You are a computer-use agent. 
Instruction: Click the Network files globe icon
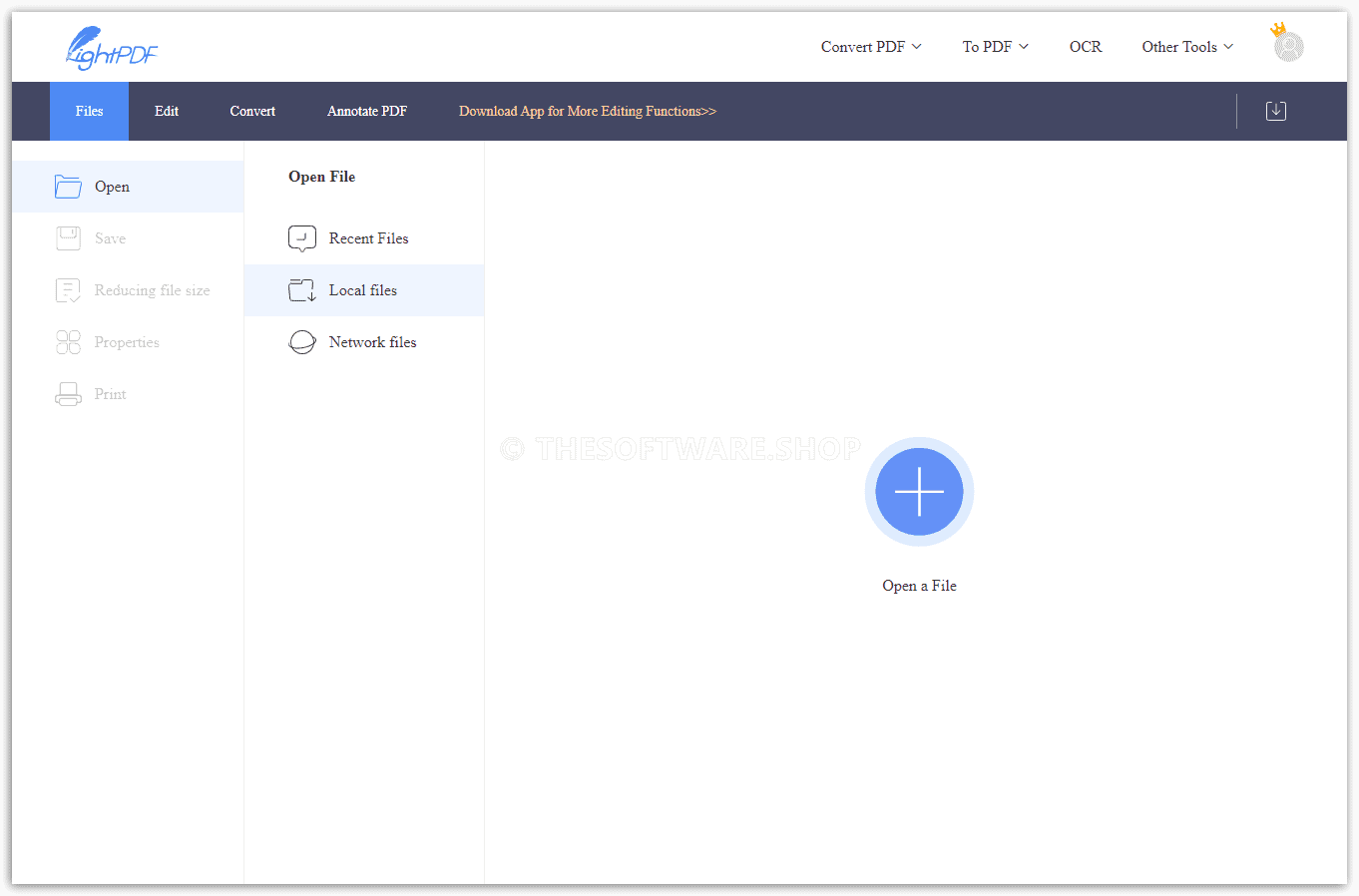[302, 342]
